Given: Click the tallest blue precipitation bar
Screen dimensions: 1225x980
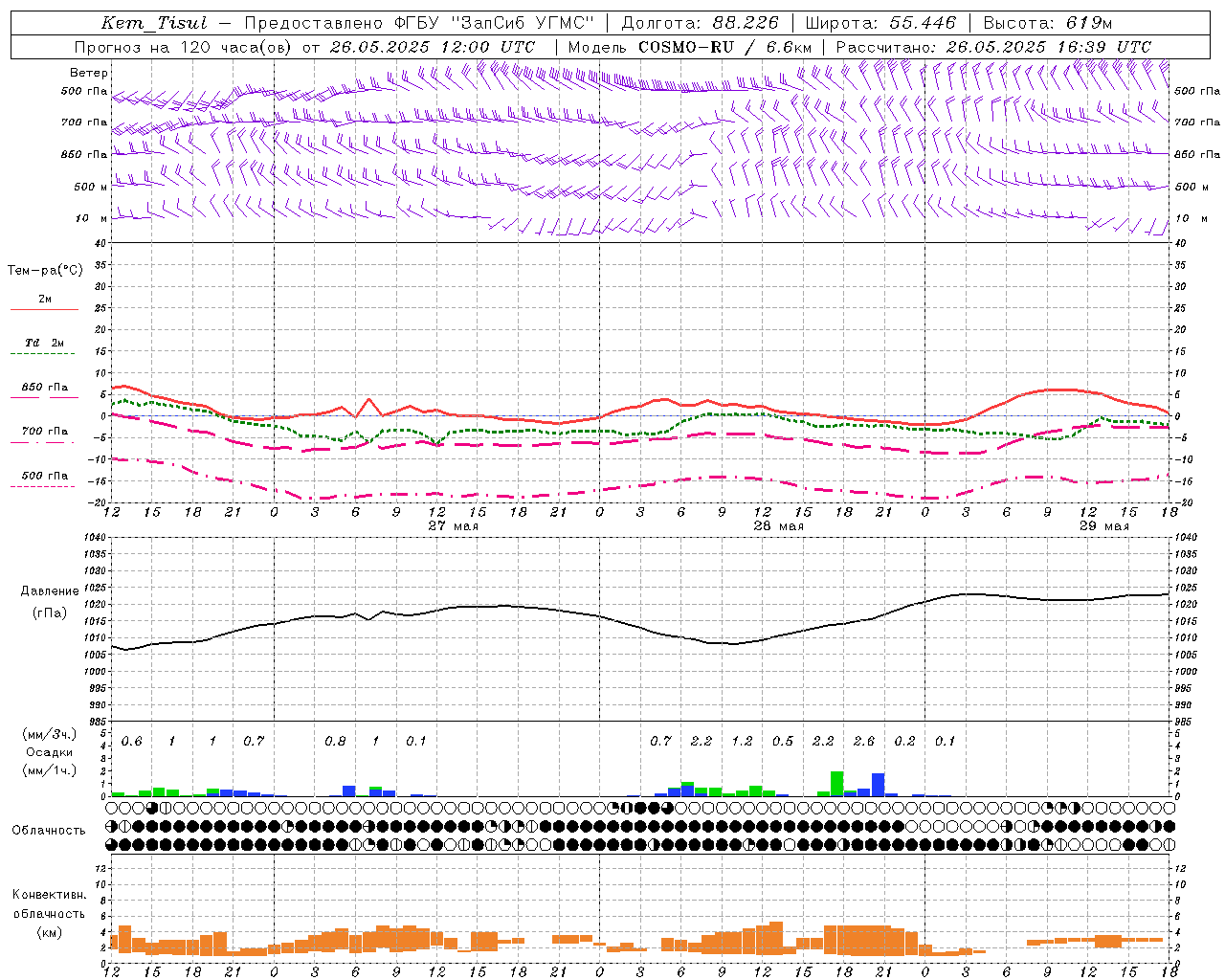Looking at the screenshot, I should (x=878, y=784).
